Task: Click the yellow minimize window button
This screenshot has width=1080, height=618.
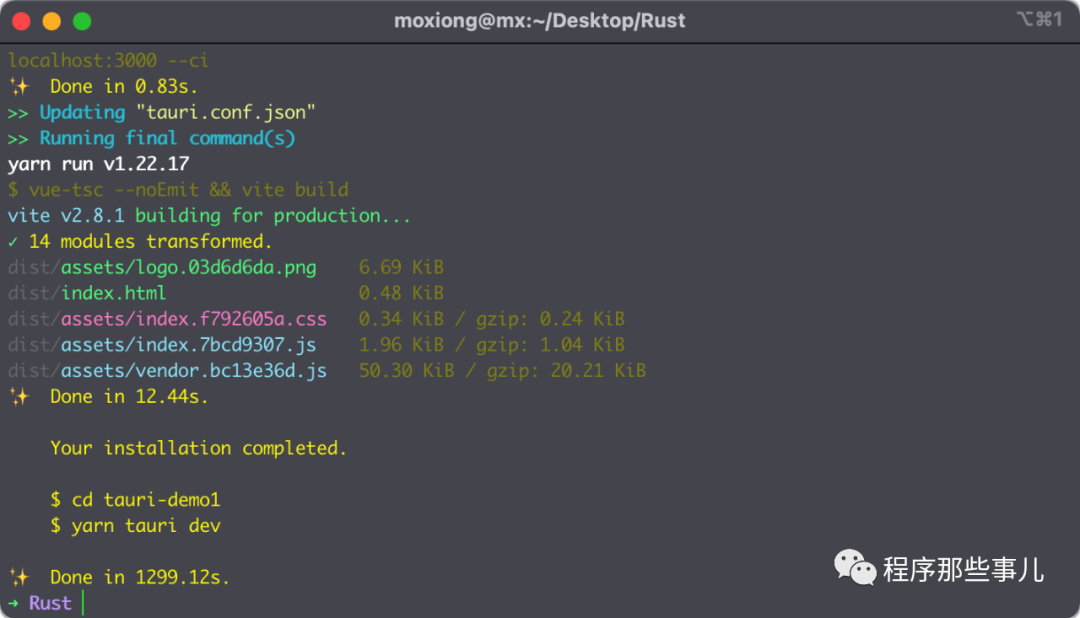Action: pos(52,21)
